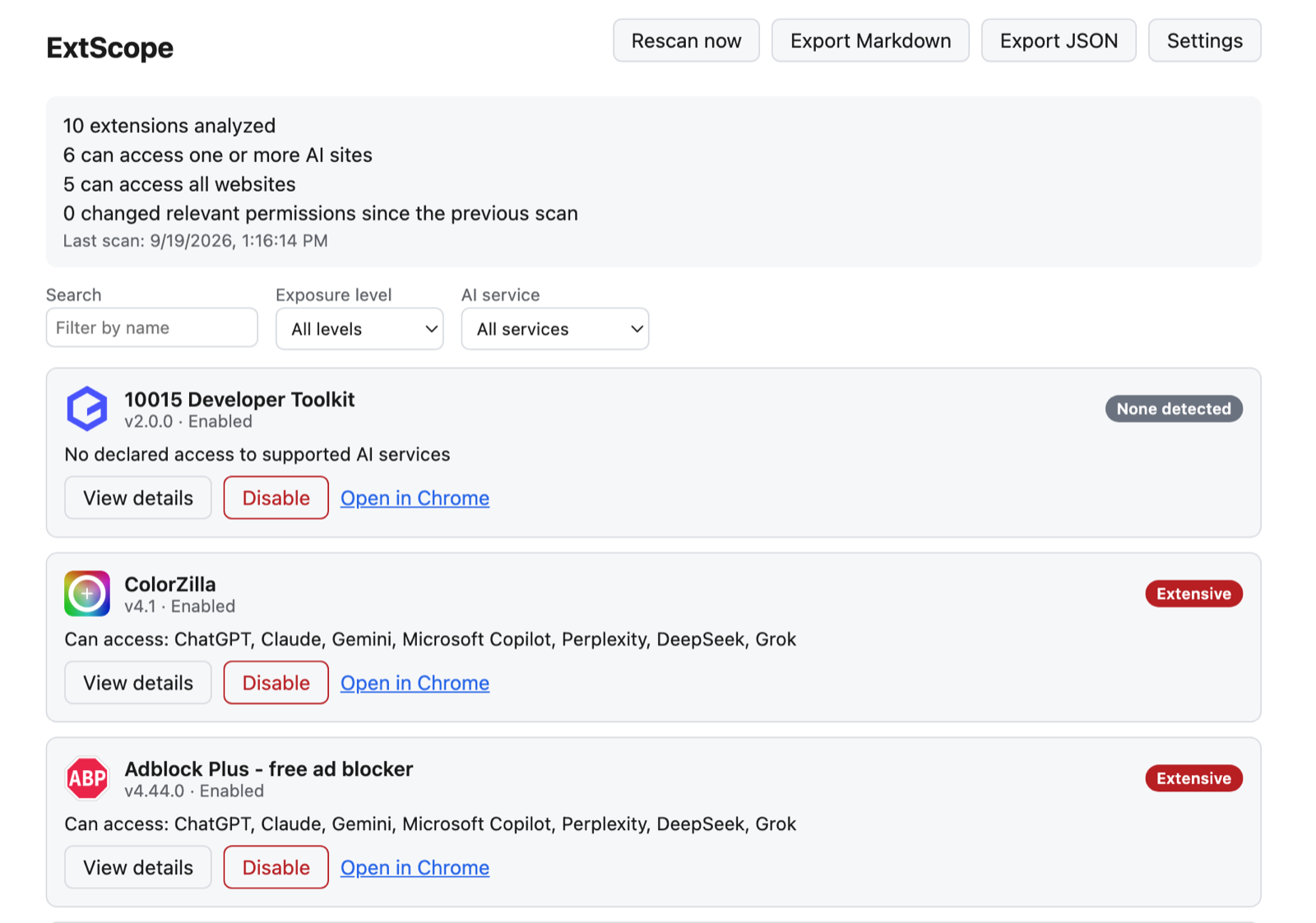The width and height of the screenshot is (1316, 923).
Task: Open 10015 Developer Toolkit in Chrome
Action: [415, 499]
